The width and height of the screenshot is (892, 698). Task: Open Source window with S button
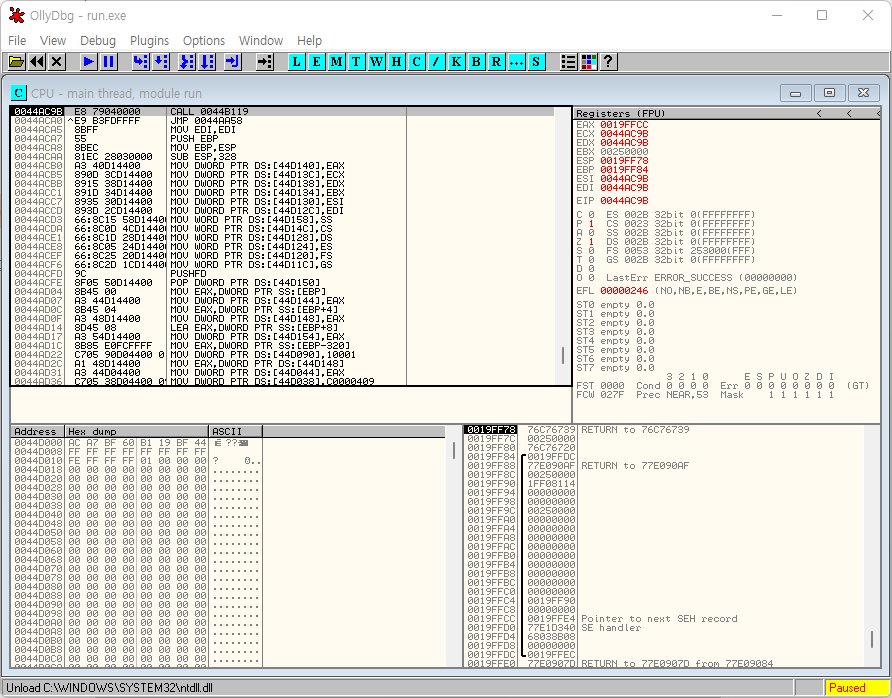pyautogui.click(x=536, y=61)
